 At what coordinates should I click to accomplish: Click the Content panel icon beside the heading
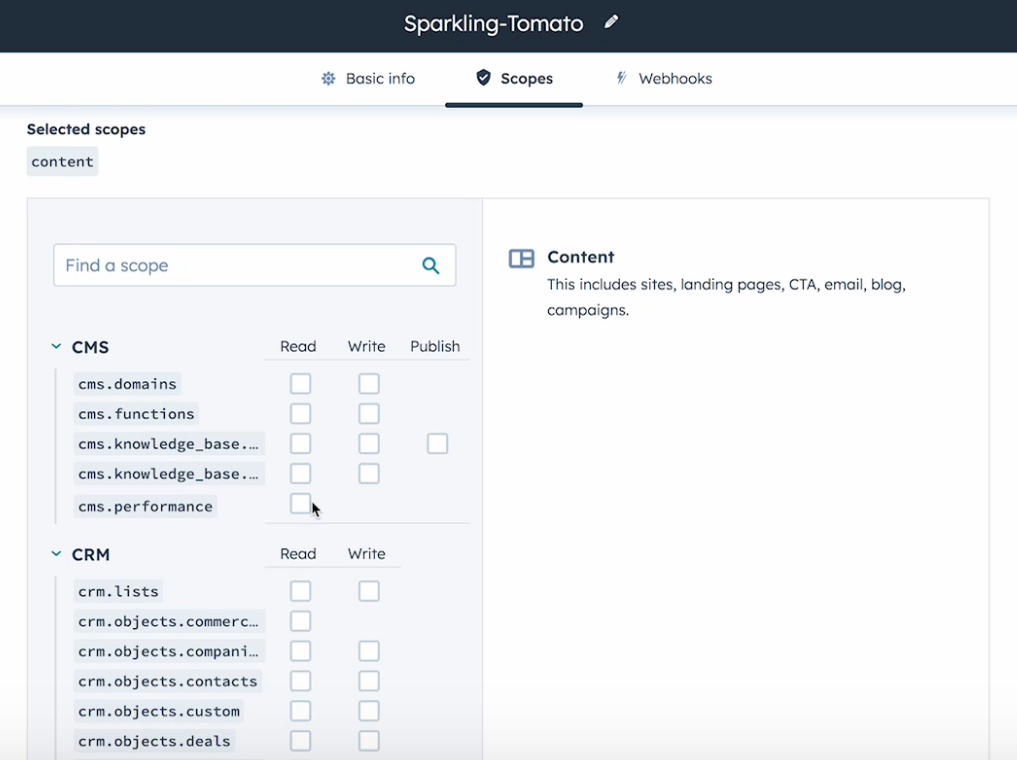[x=521, y=258]
